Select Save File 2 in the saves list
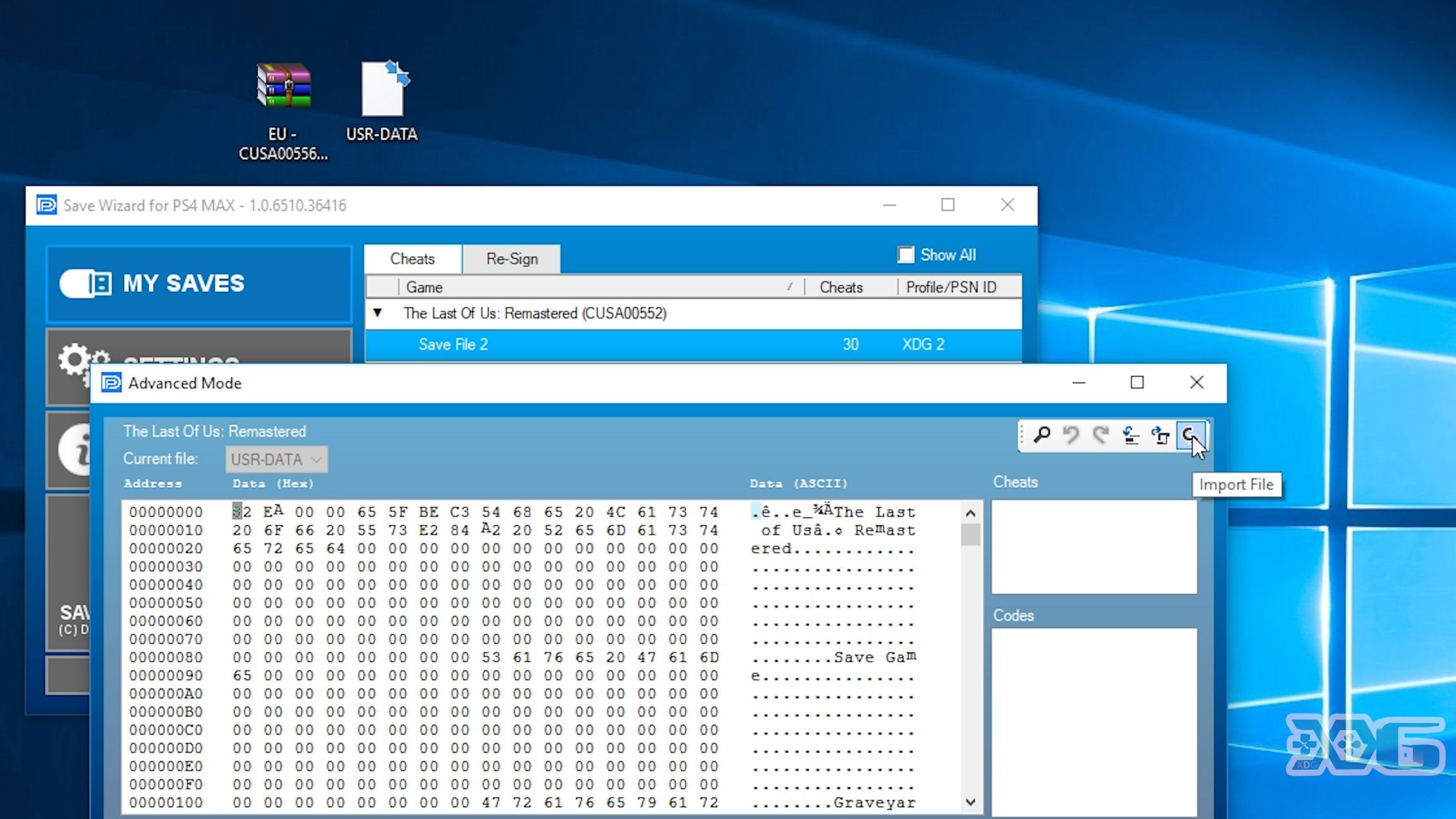Screen dimensions: 1456x819 [x=454, y=344]
